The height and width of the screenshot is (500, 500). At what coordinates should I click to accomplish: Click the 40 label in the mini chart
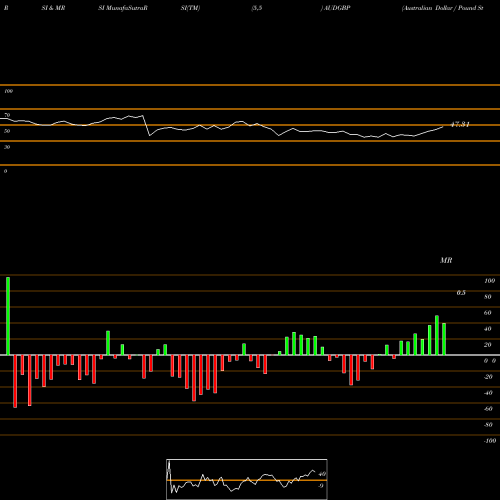pos(322,474)
